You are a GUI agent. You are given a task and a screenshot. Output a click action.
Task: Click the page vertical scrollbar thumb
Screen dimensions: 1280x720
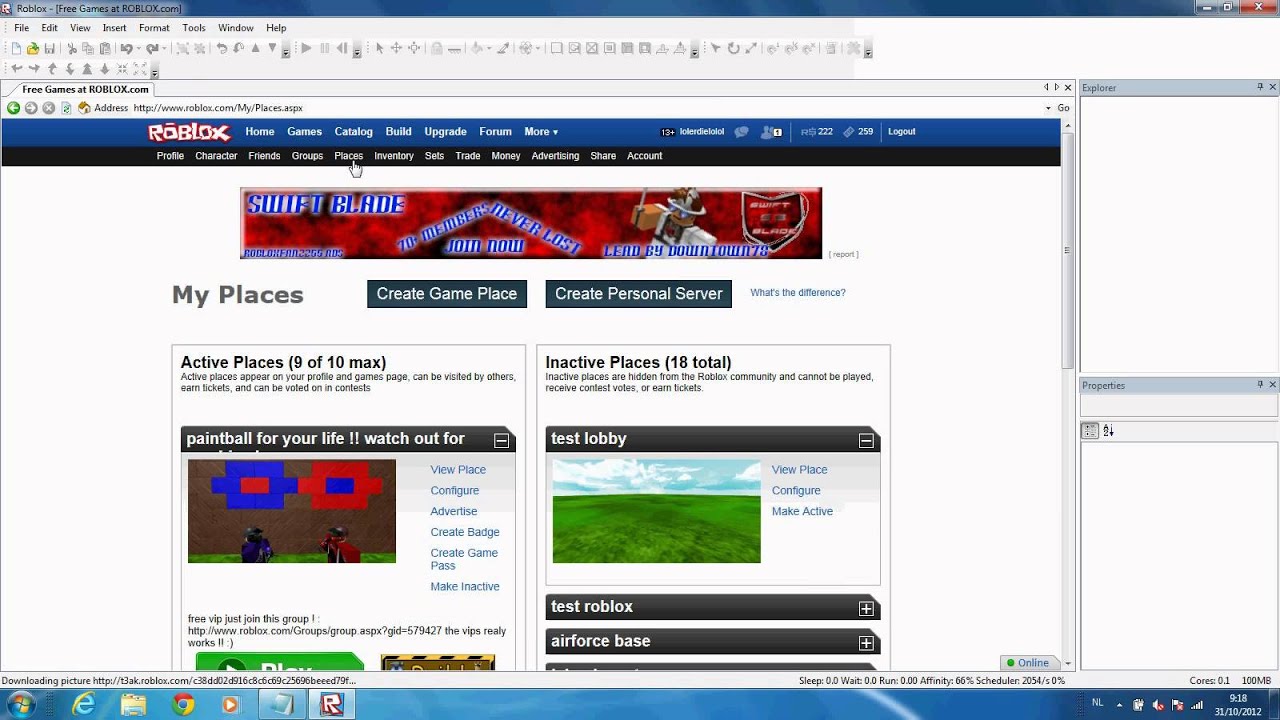[x=1067, y=250]
